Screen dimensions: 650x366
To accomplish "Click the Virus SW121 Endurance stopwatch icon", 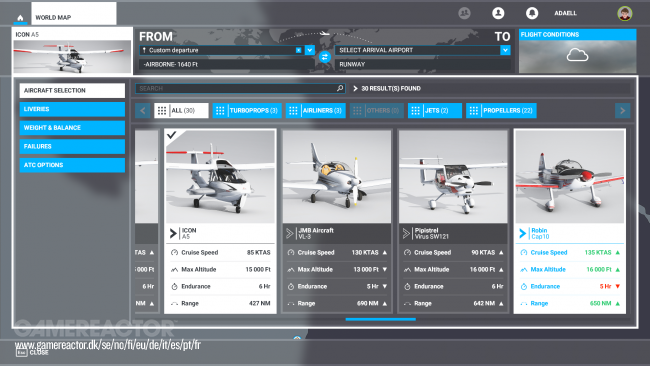I will (x=407, y=286).
